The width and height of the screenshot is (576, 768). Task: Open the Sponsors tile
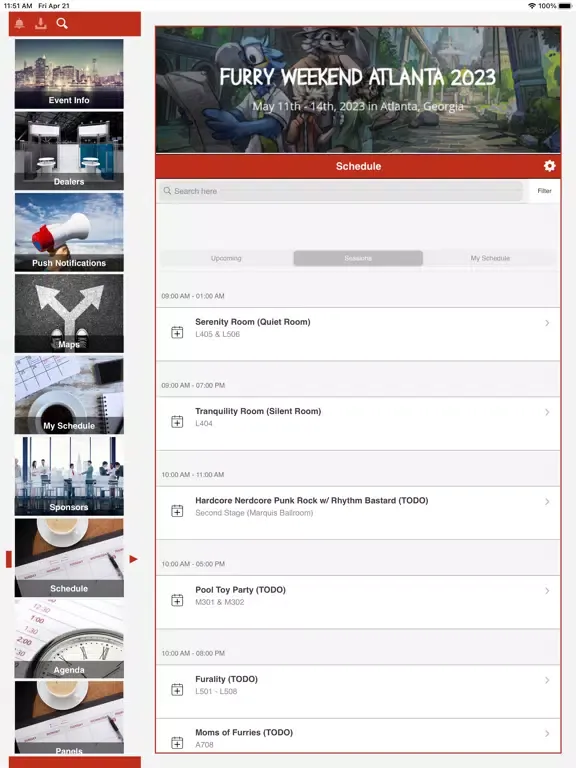coord(69,476)
